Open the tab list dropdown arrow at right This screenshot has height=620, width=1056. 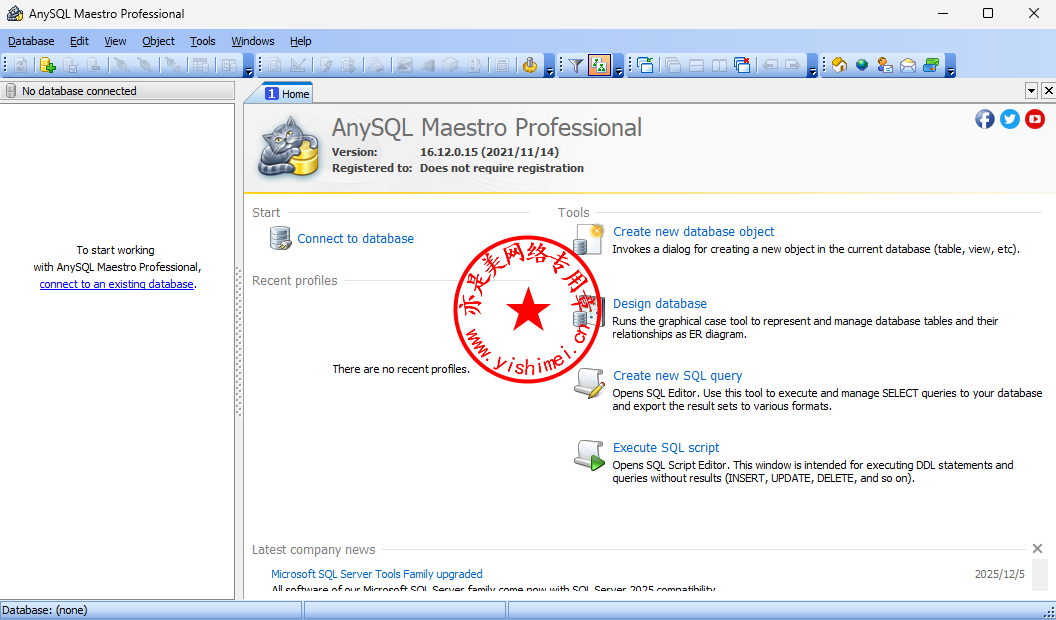1031,91
